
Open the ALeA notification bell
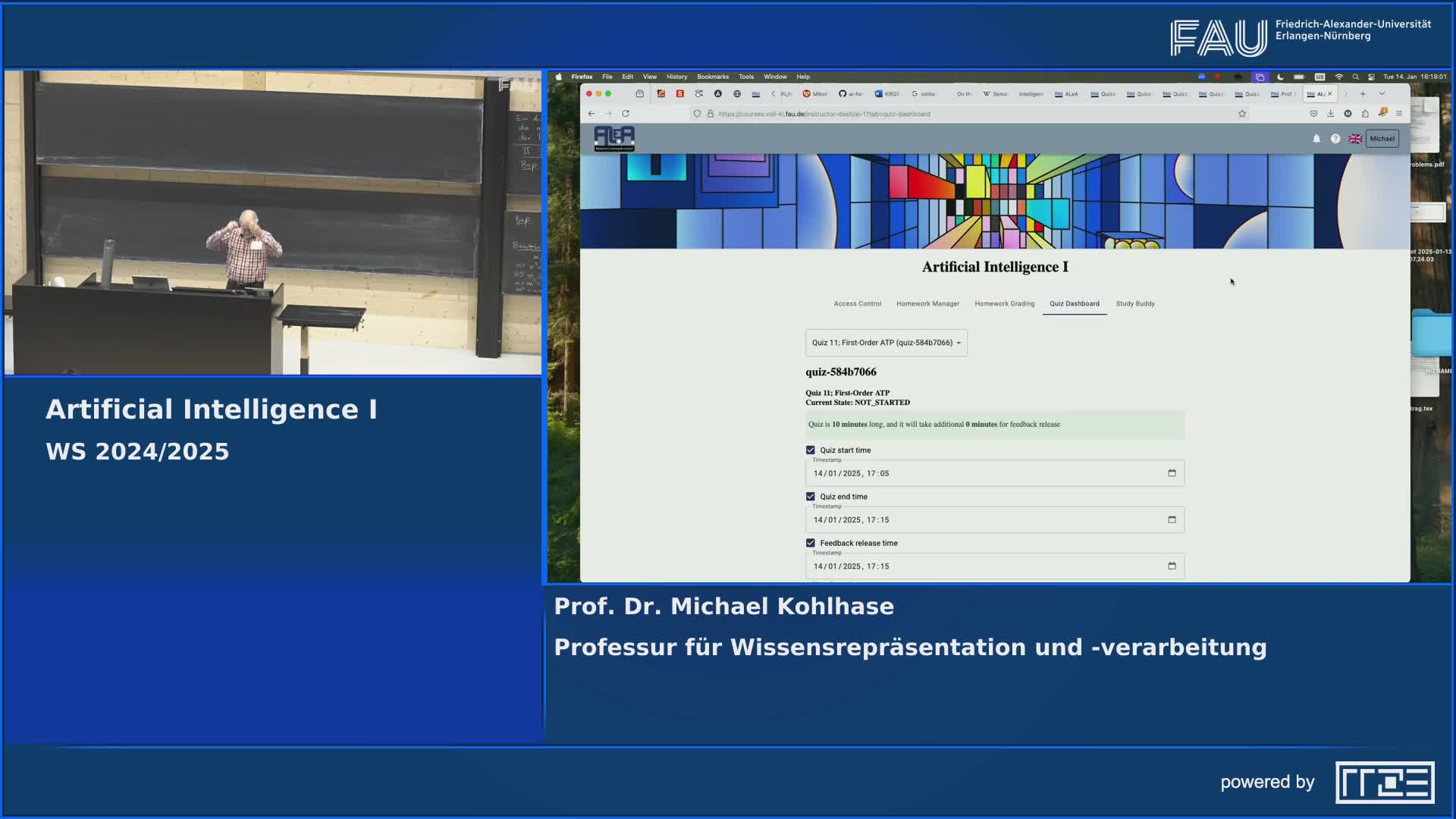coord(1317,139)
